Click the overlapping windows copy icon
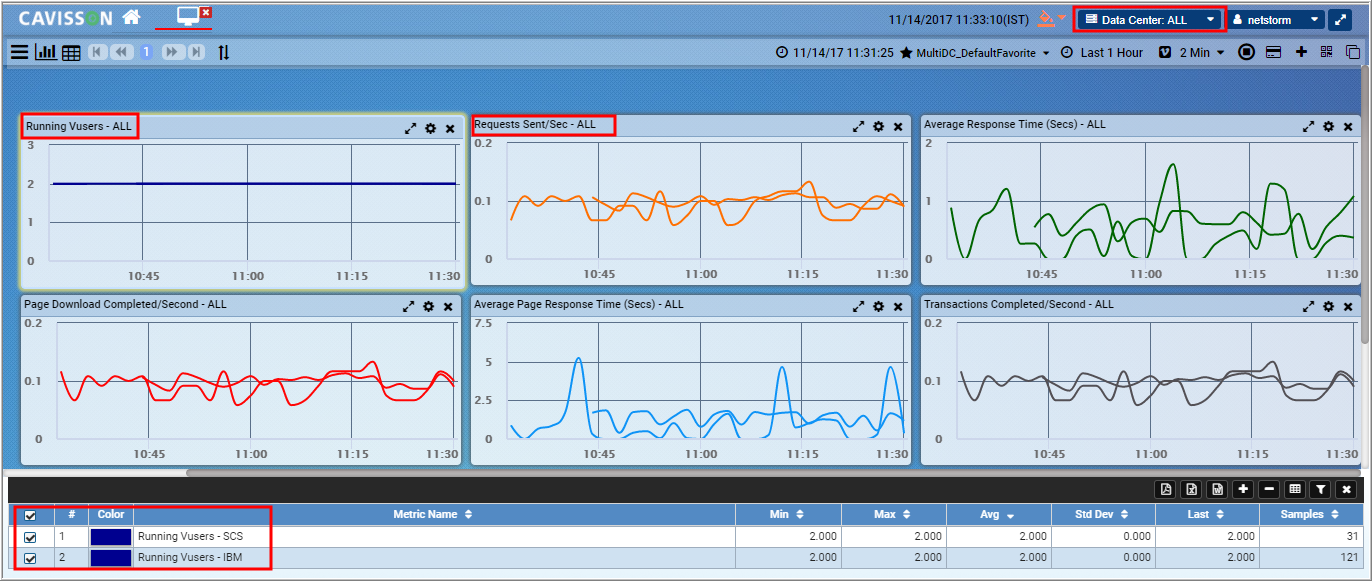Image resolution: width=1372 pixels, height=581 pixels. point(1353,53)
